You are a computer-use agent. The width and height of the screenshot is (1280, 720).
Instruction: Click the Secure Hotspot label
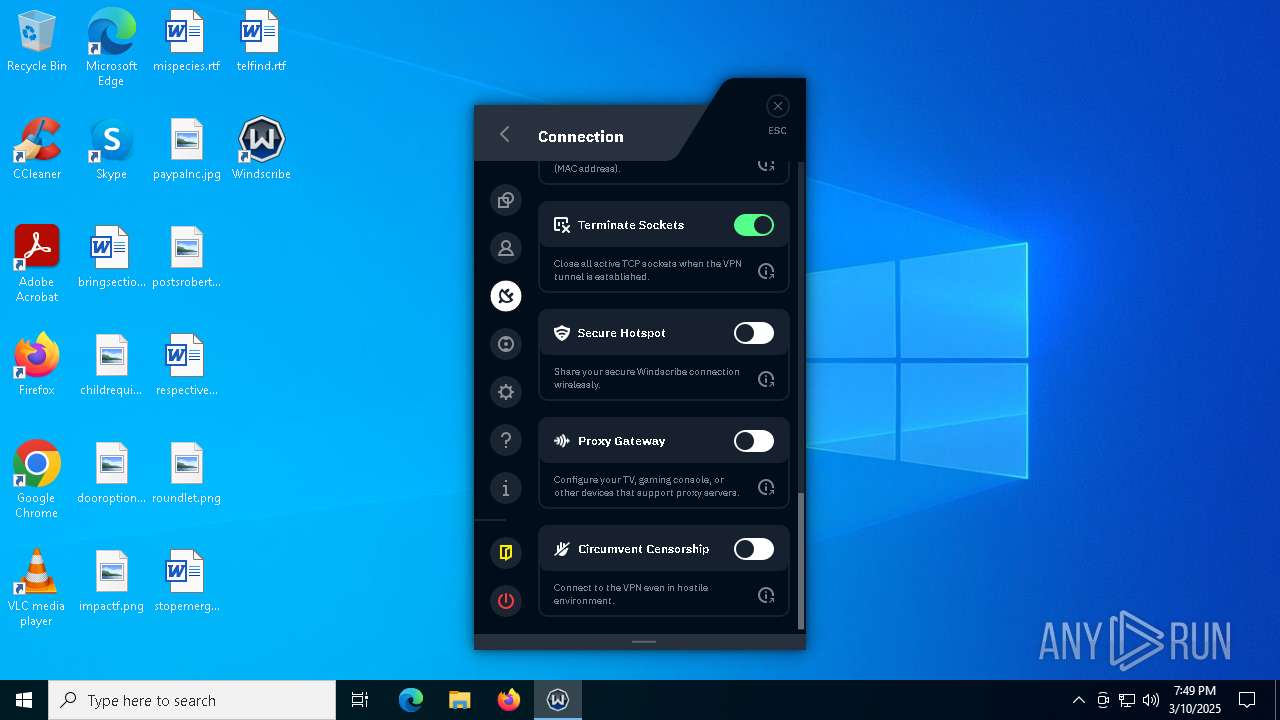(x=621, y=333)
